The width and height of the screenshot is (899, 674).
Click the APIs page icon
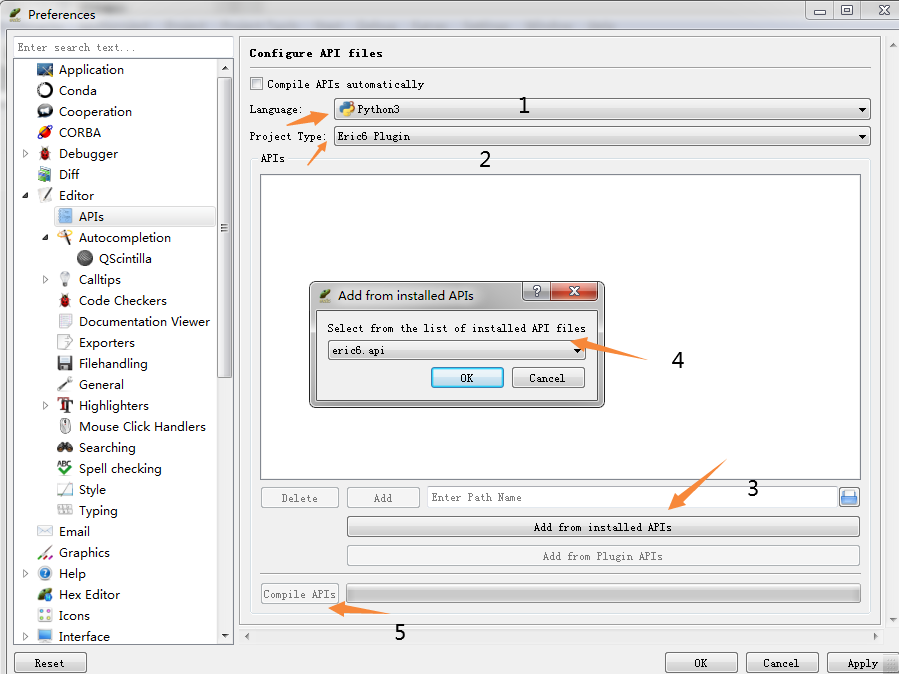click(x=65, y=217)
